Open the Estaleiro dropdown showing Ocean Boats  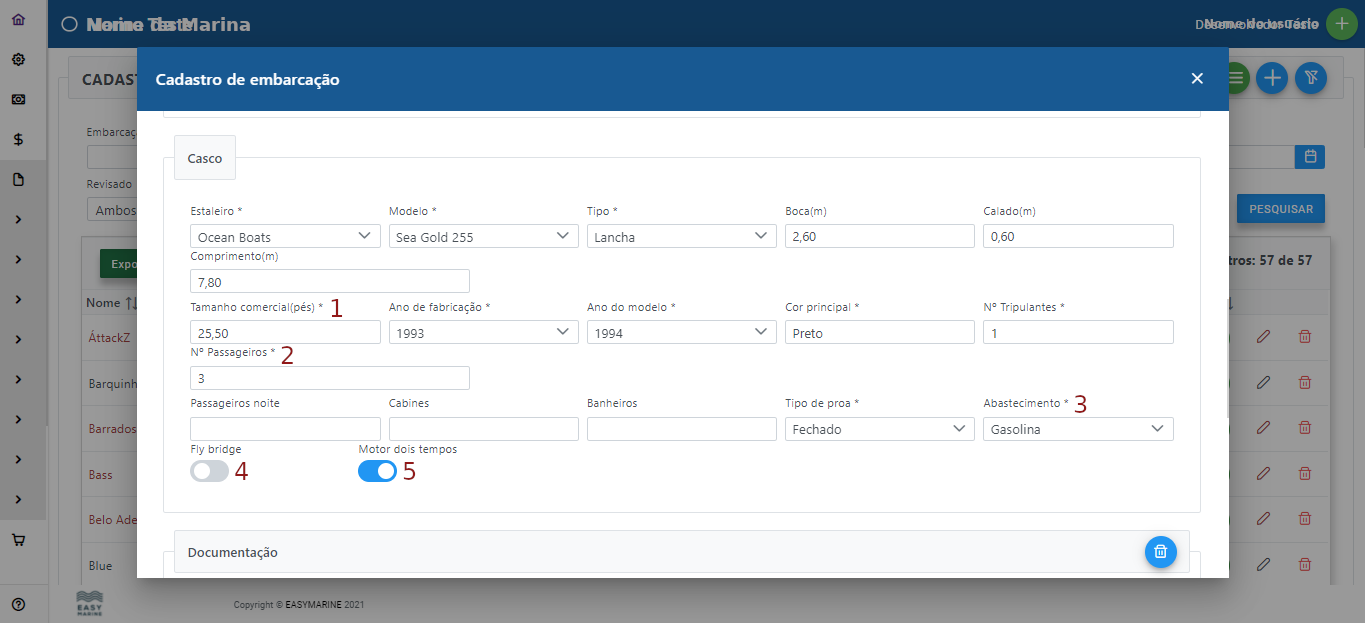tap(285, 237)
